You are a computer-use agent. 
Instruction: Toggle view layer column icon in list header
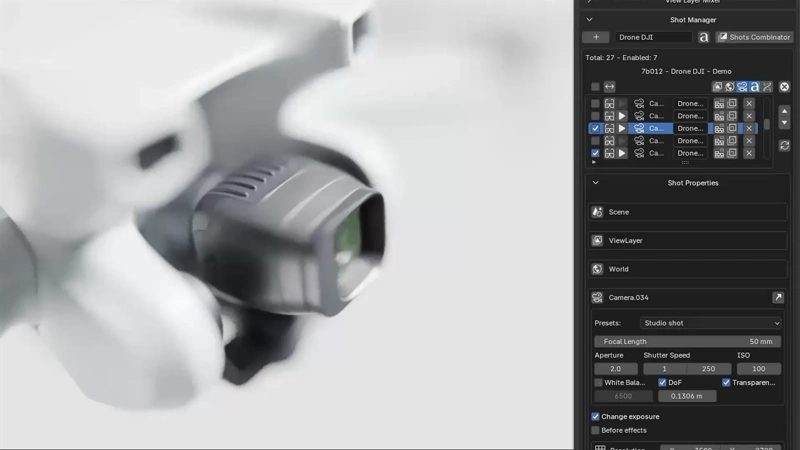[x=717, y=87]
